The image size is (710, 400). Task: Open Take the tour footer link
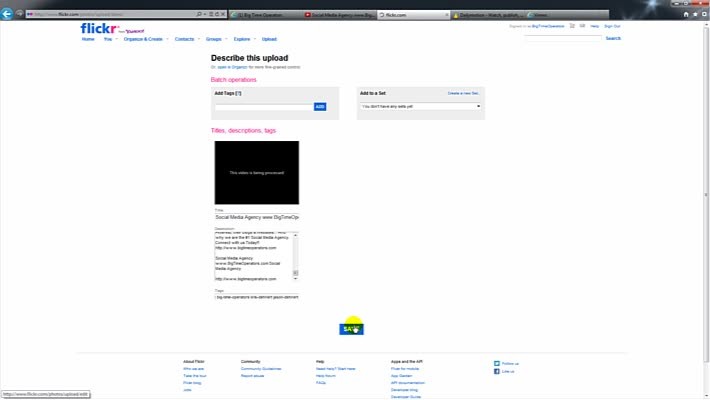pyautogui.click(x=195, y=376)
